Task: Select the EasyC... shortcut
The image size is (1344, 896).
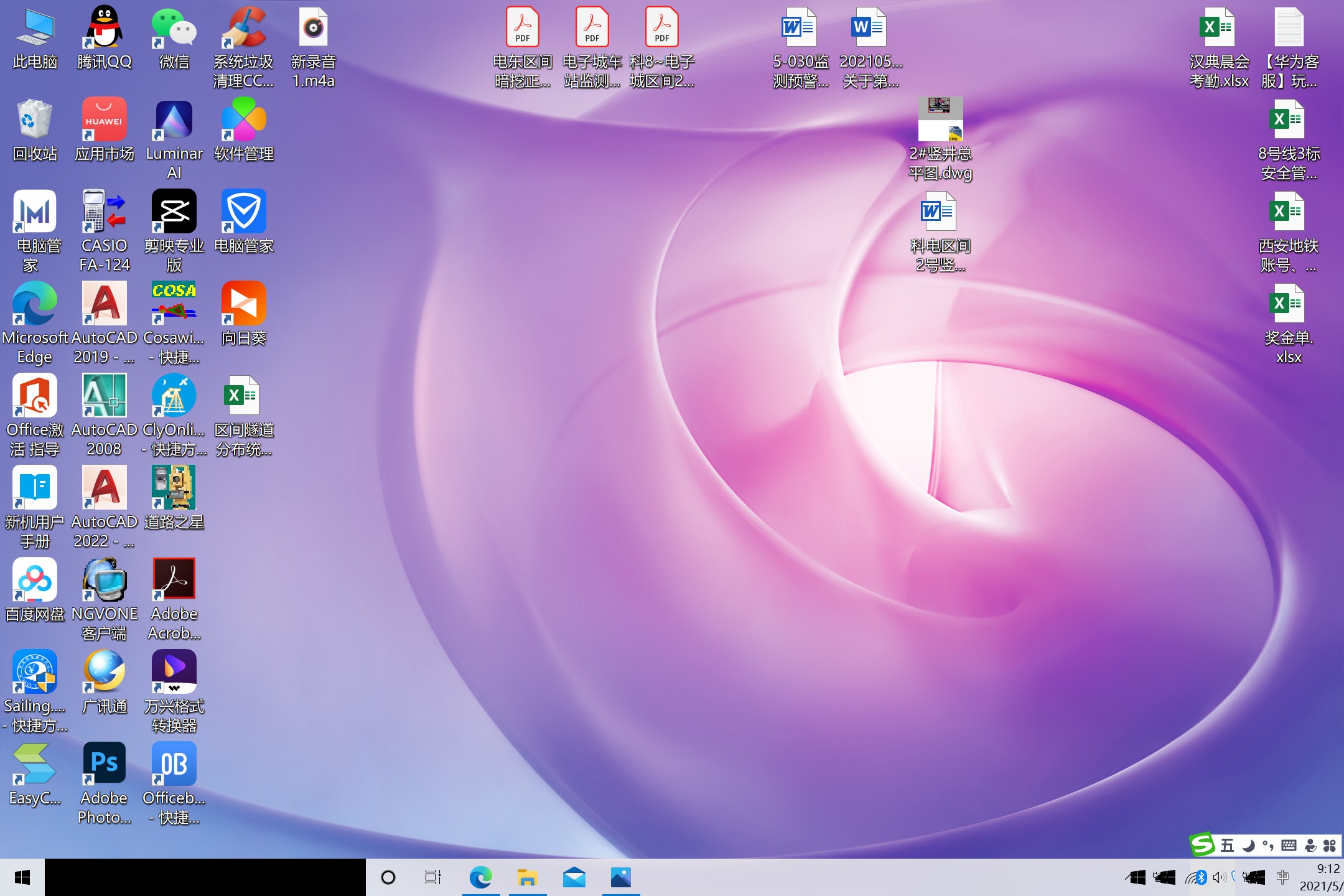Action: pos(35,775)
